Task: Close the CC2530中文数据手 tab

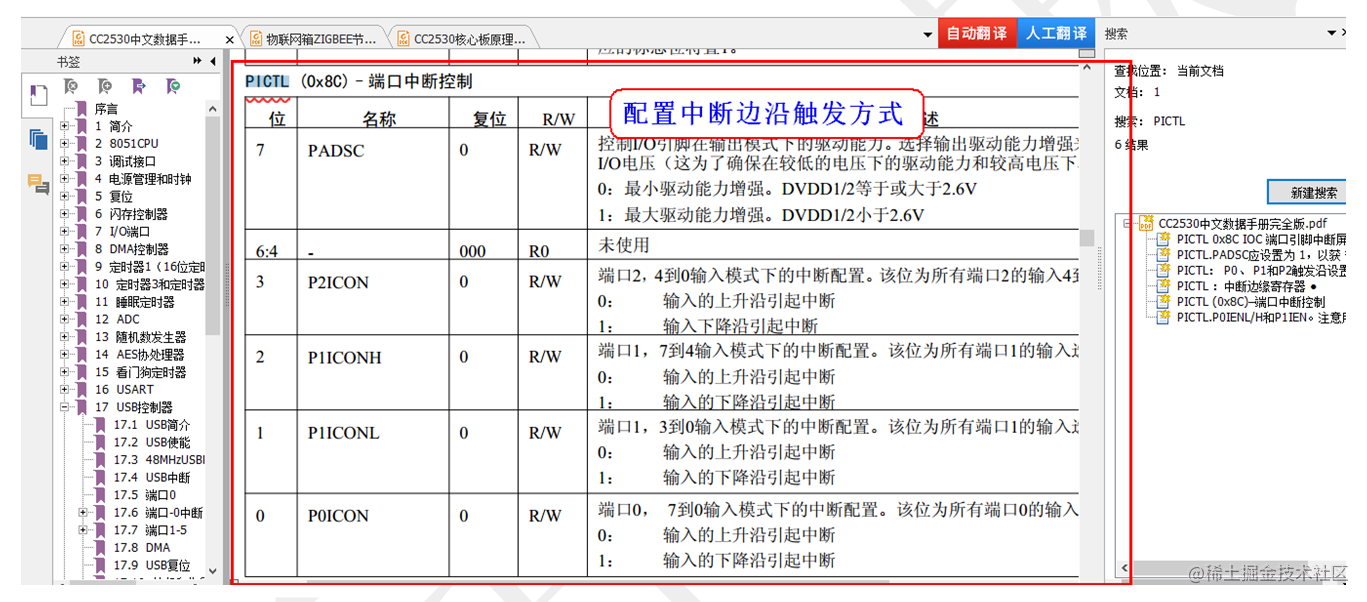Action: pyautogui.click(x=229, y=40)
